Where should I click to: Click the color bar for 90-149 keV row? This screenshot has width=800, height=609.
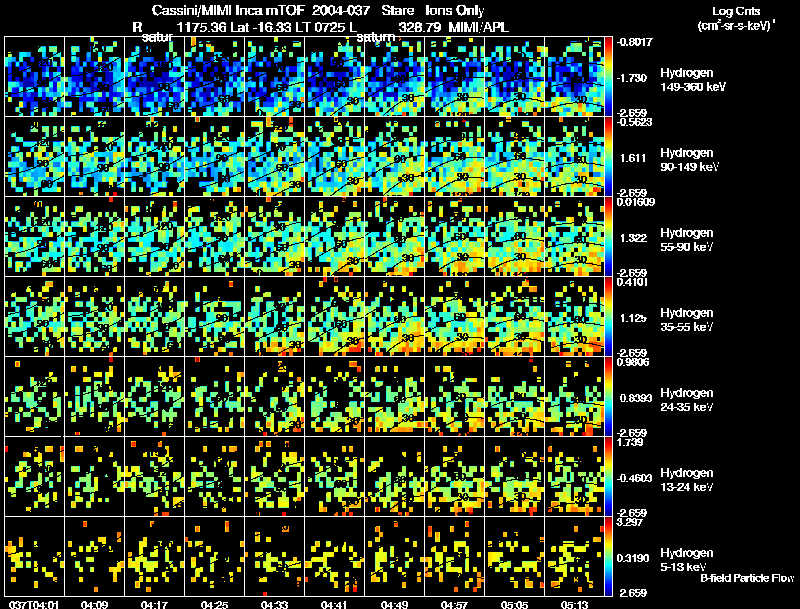point(608,157)
